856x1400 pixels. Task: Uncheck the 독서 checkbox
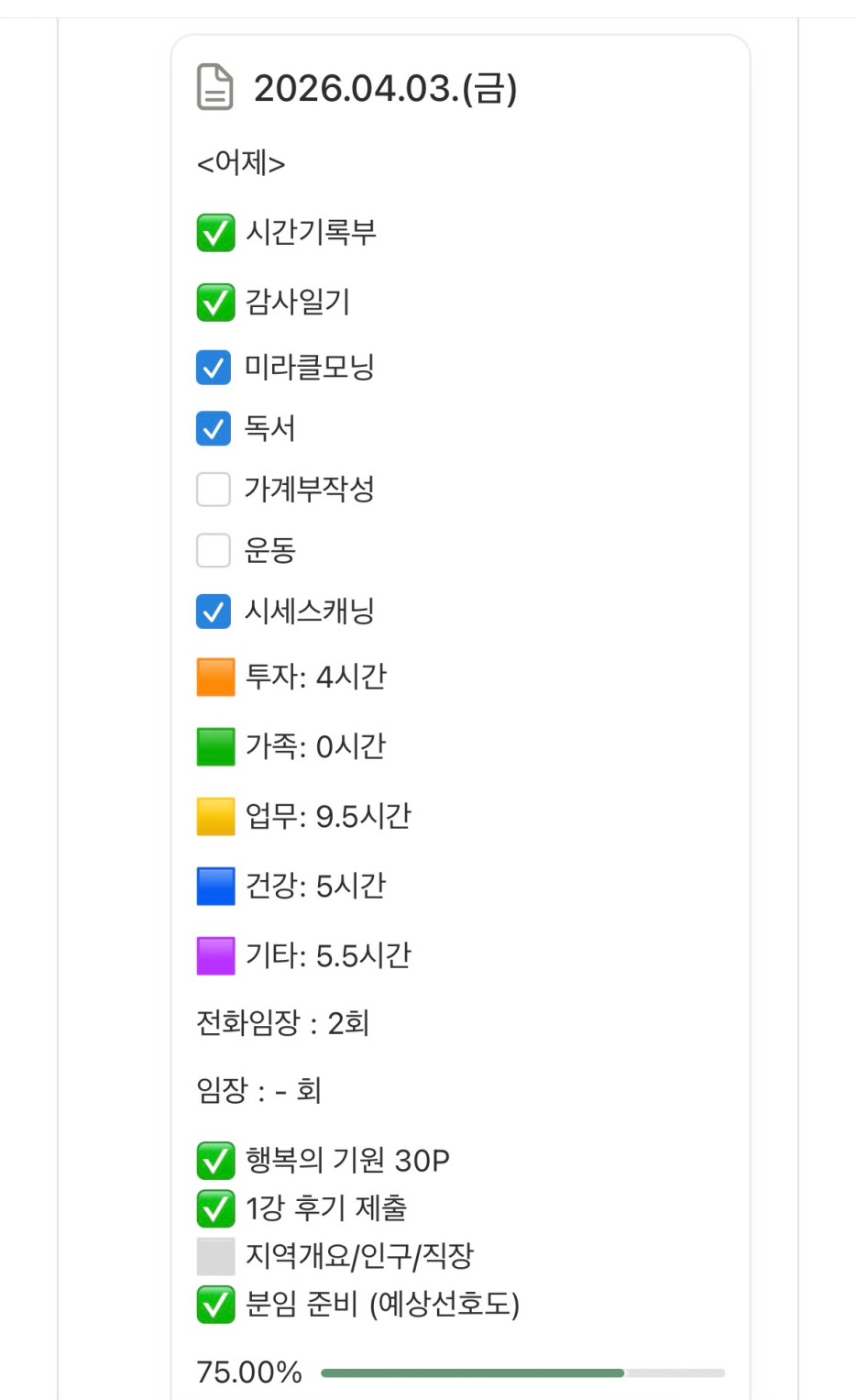click(214, 428)
